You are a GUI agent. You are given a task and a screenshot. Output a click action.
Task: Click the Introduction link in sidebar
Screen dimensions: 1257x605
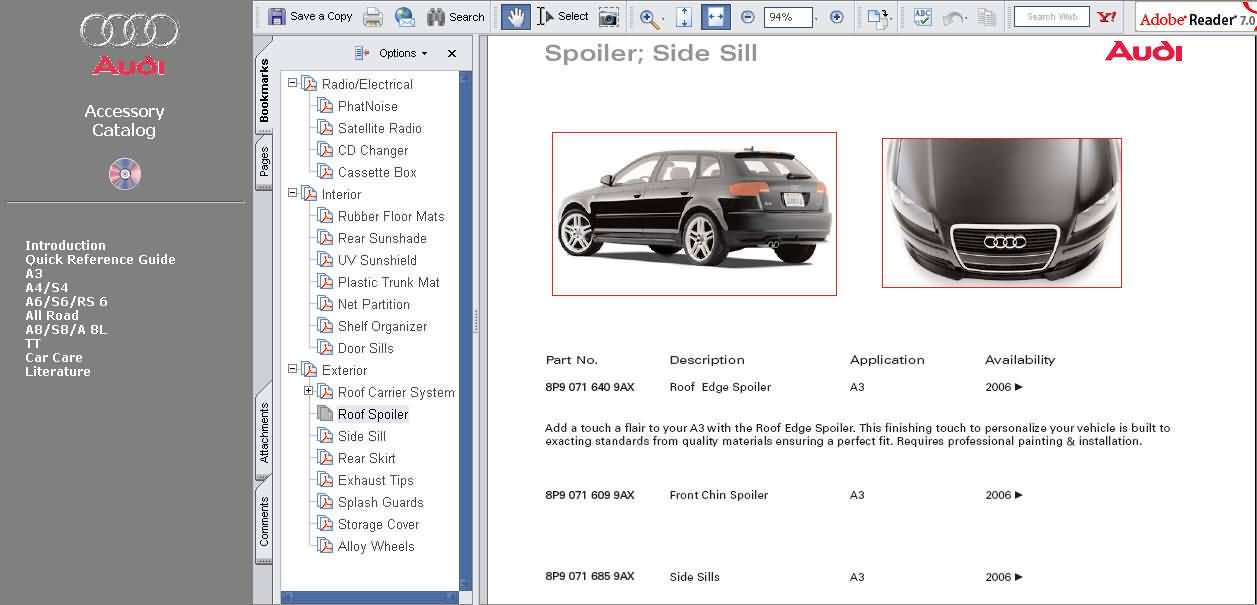click(x=65, y=245)
